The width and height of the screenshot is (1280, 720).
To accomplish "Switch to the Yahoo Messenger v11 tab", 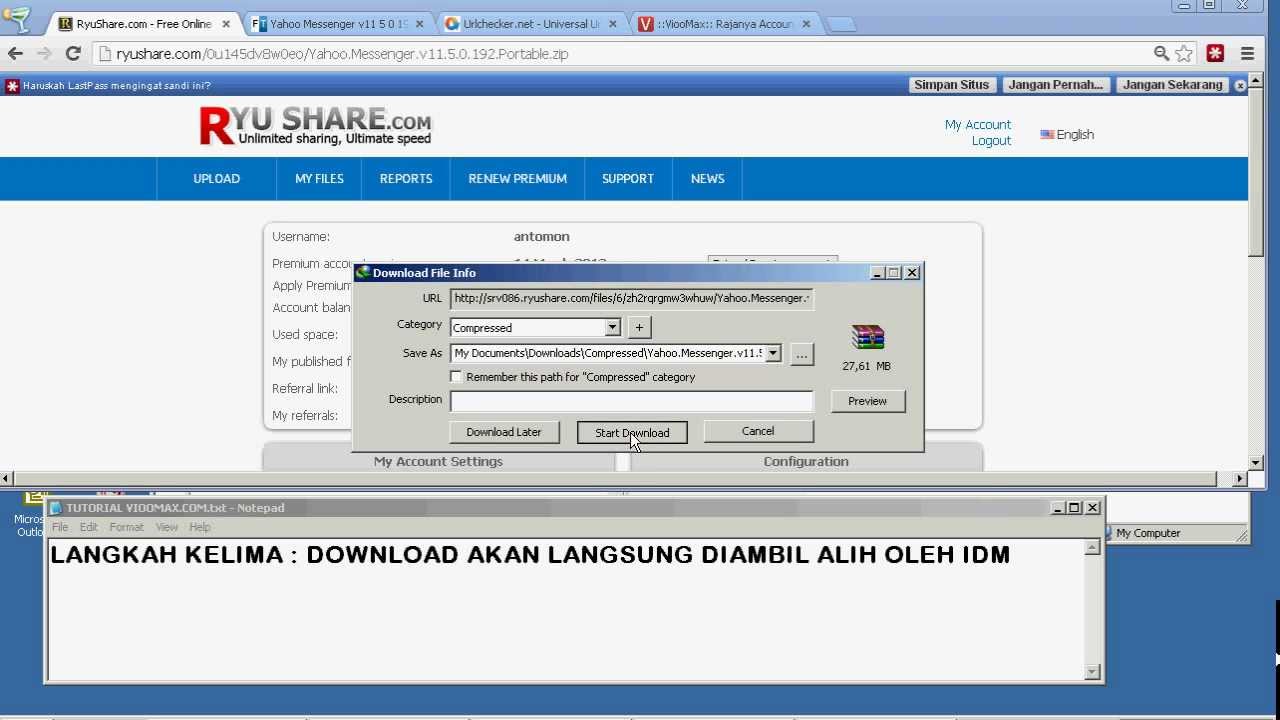I will pyautogui.click(x=338, y=24).
